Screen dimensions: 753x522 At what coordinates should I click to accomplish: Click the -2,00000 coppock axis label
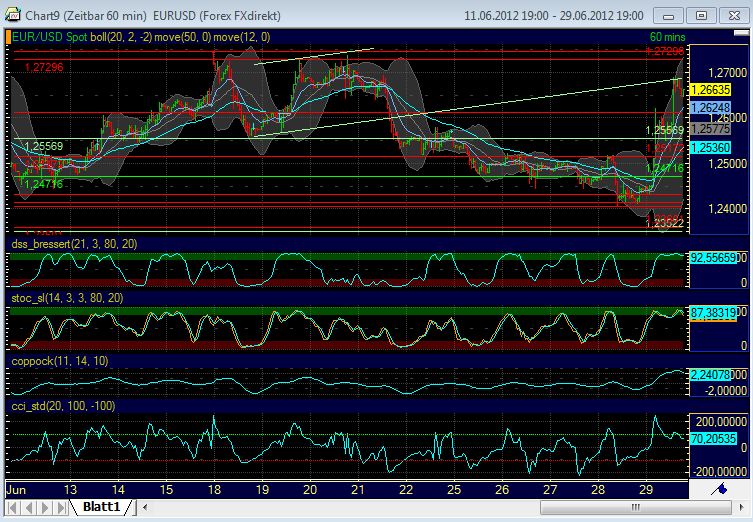click(x=725, y=391)
